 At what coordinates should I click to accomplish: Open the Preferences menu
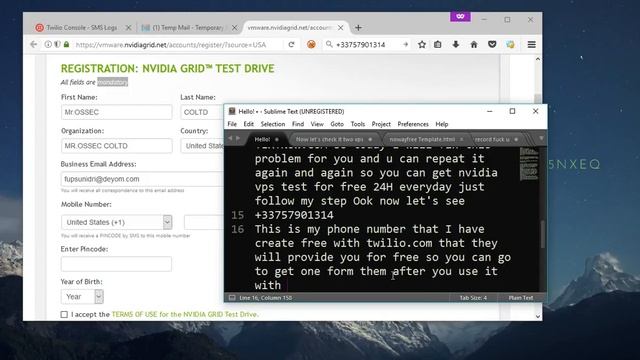tap(413, 124)
